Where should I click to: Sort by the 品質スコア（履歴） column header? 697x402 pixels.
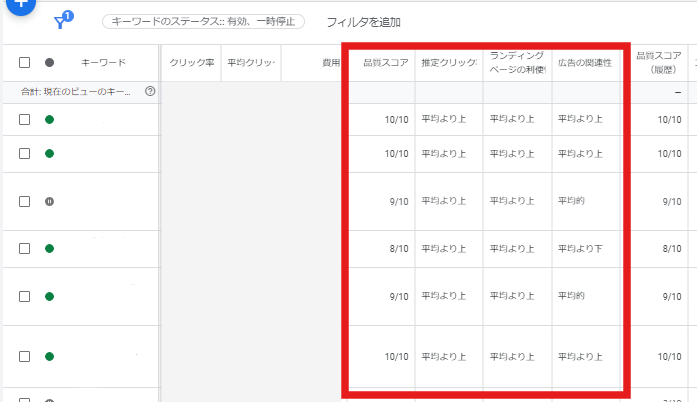(x=659, y=63)
